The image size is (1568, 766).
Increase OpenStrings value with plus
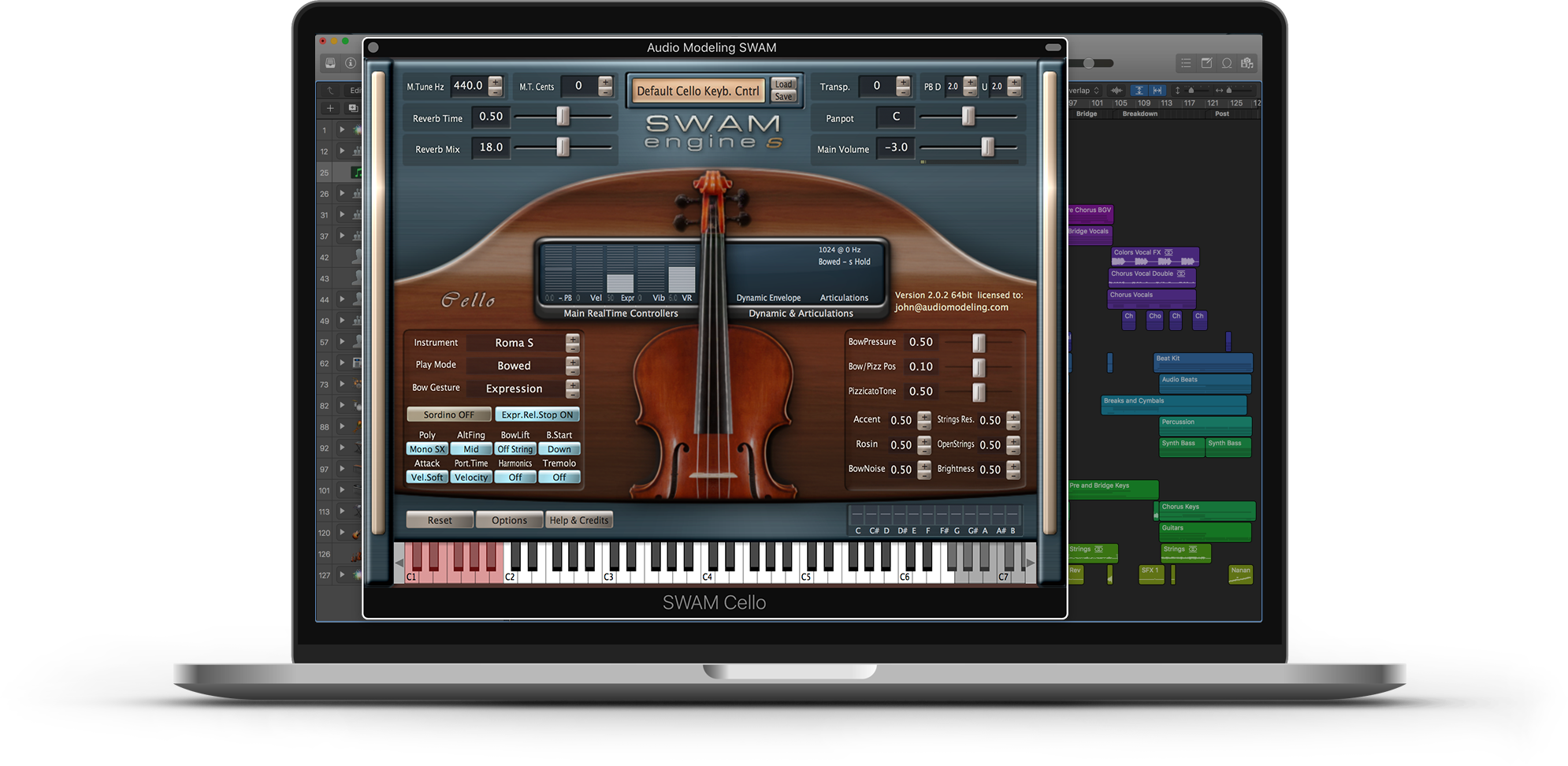coord(1013,441)
